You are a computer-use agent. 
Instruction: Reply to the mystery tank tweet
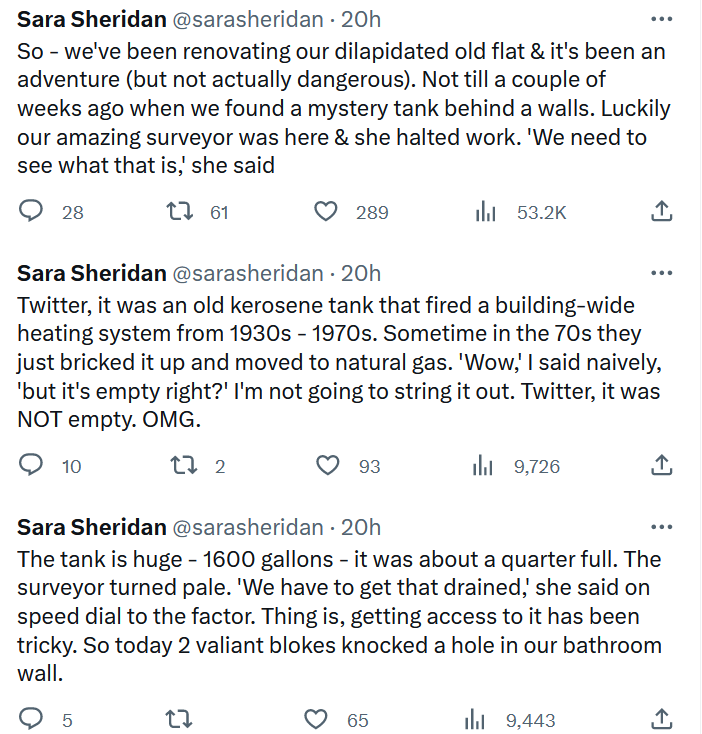pyautogui.click(x=32, y=212)
